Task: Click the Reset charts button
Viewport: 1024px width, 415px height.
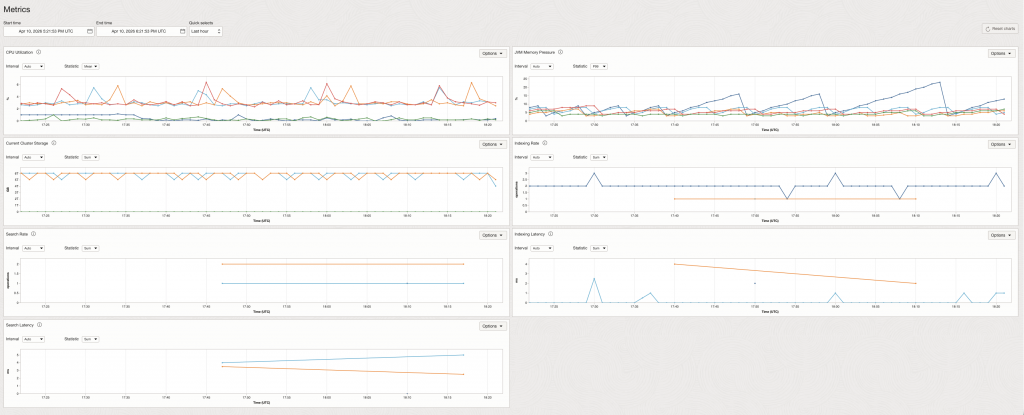Action: pos(1000,30)
